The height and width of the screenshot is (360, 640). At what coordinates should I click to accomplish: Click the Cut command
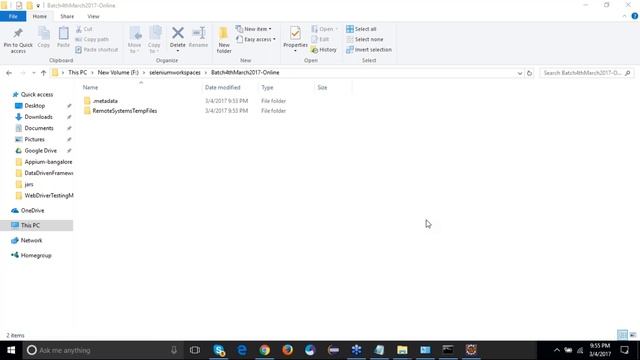point(84,29)
